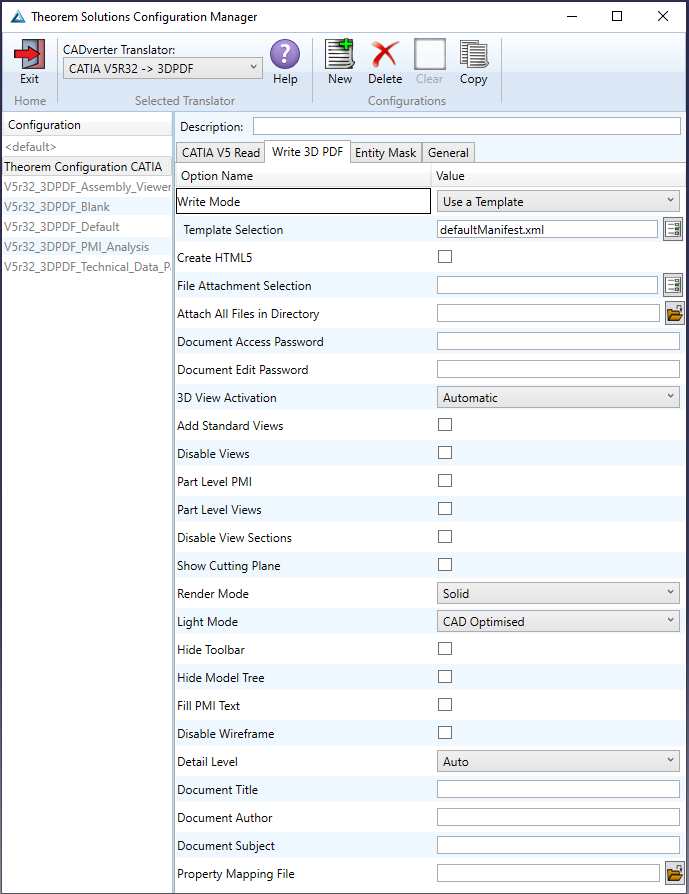Browse folder for Property Mapping File
Image resolution: width=689 pixels, height=894 pixels.
pyautogui.click(x=674, y=873)
